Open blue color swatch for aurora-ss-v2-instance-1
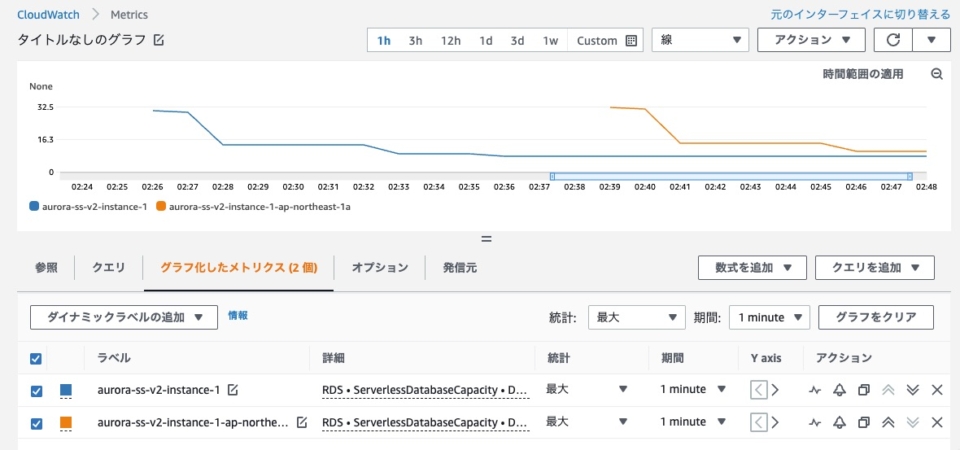Viewport: 960px width, 450px height. point(66,390)
